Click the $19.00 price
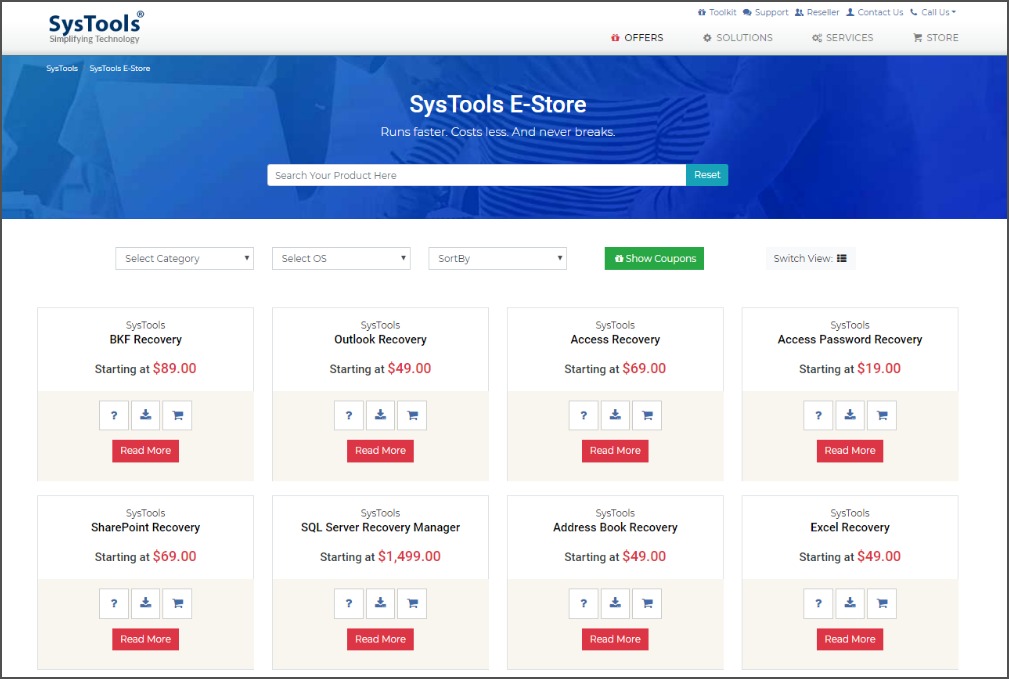The width and height of the screenshot is (1009, 679). click(x=879, y=368)
